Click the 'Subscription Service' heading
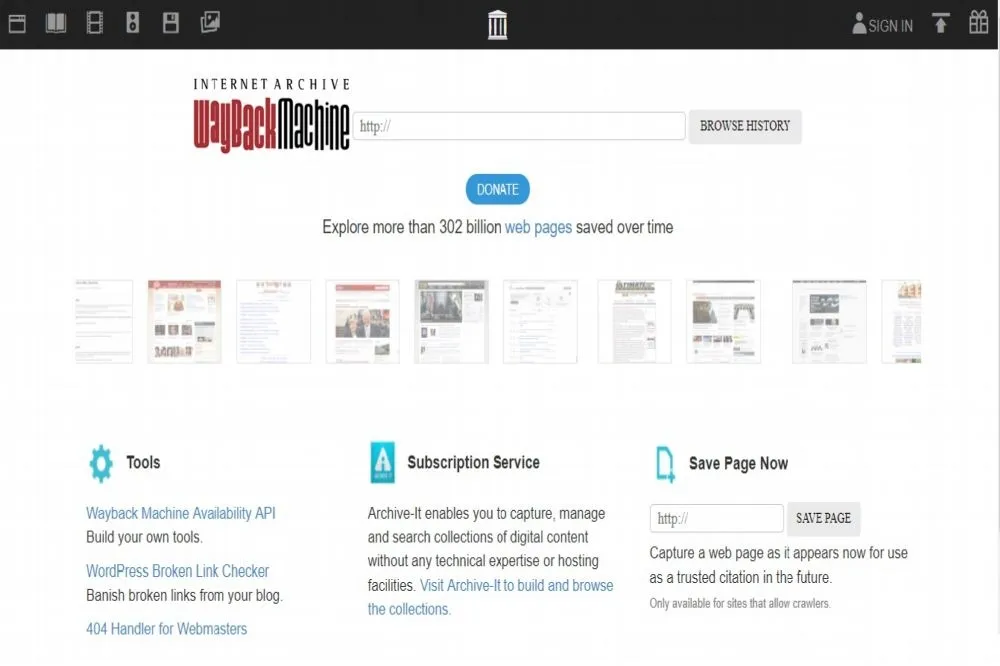 point(473,462)
